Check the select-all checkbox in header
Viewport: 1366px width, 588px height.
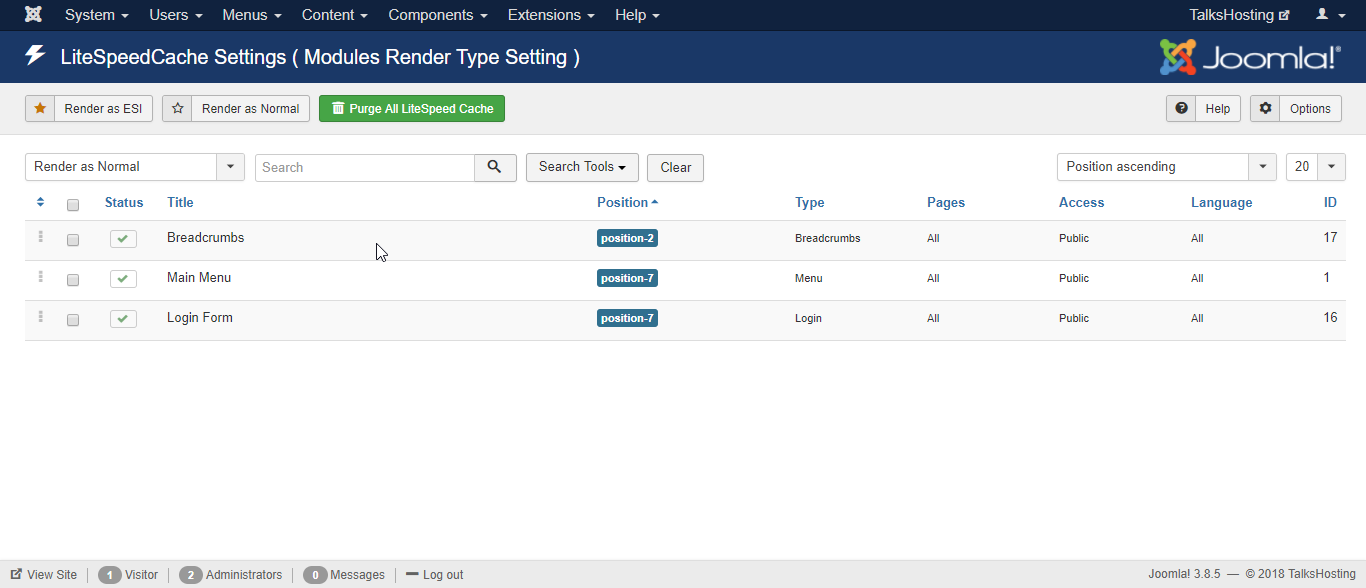tap(73, 205)
